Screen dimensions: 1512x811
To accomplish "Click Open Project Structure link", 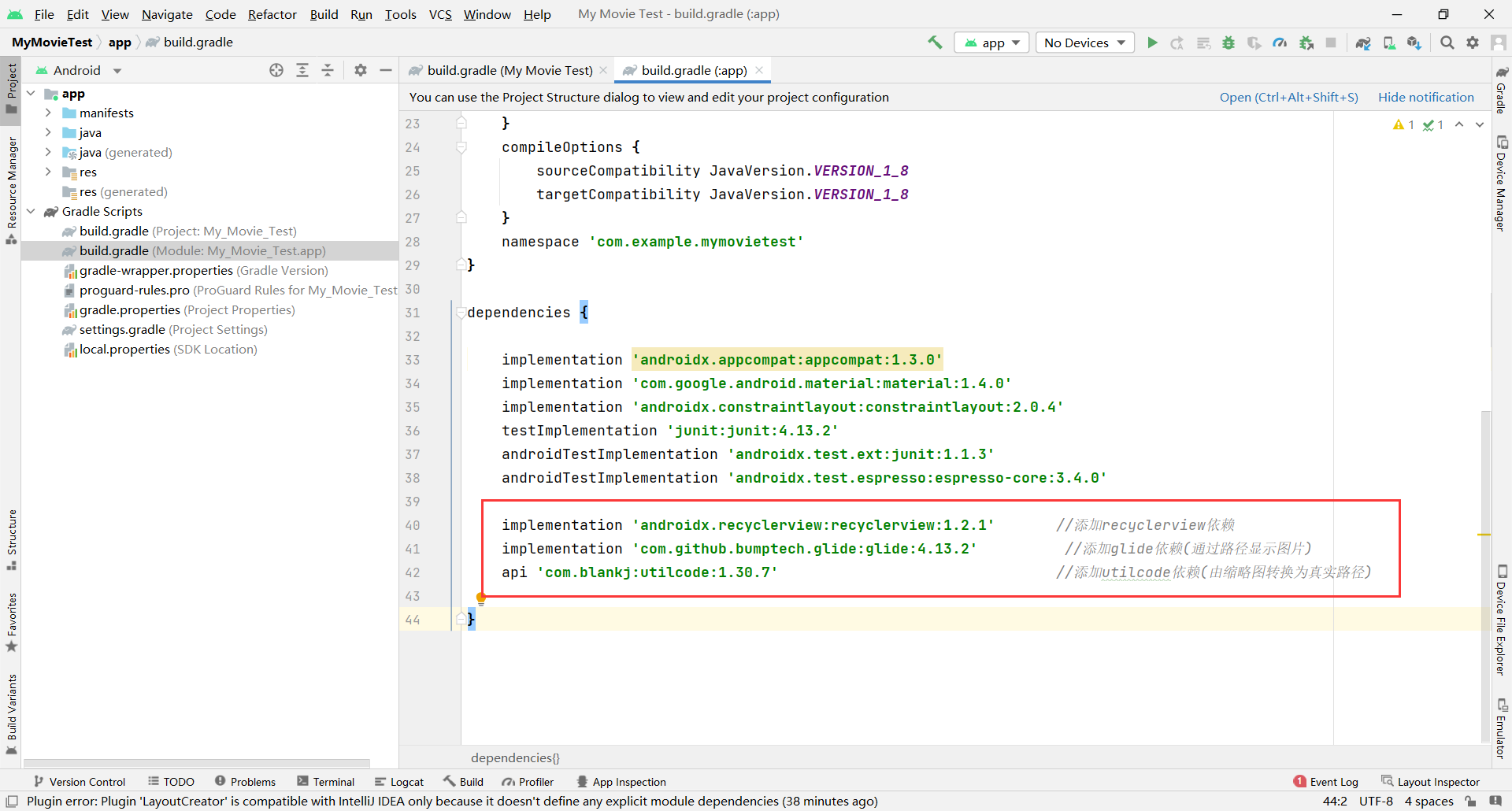I will 1288,97.
